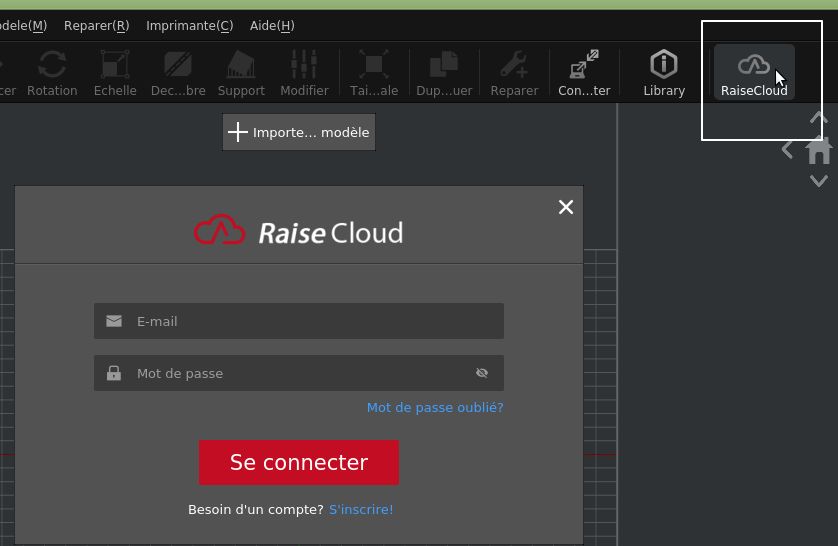Open the Imprimante(C) menu

190,26
